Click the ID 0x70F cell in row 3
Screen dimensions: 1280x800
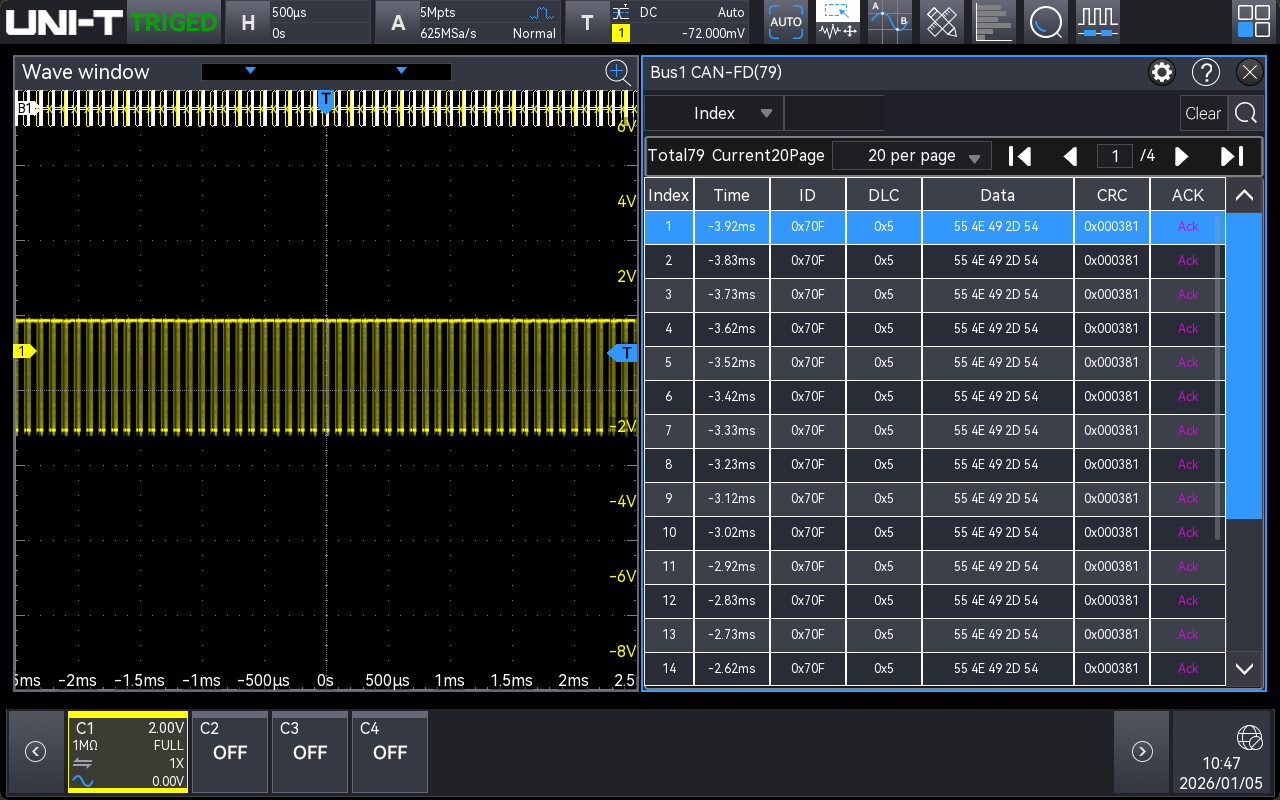tap(808, 295)
